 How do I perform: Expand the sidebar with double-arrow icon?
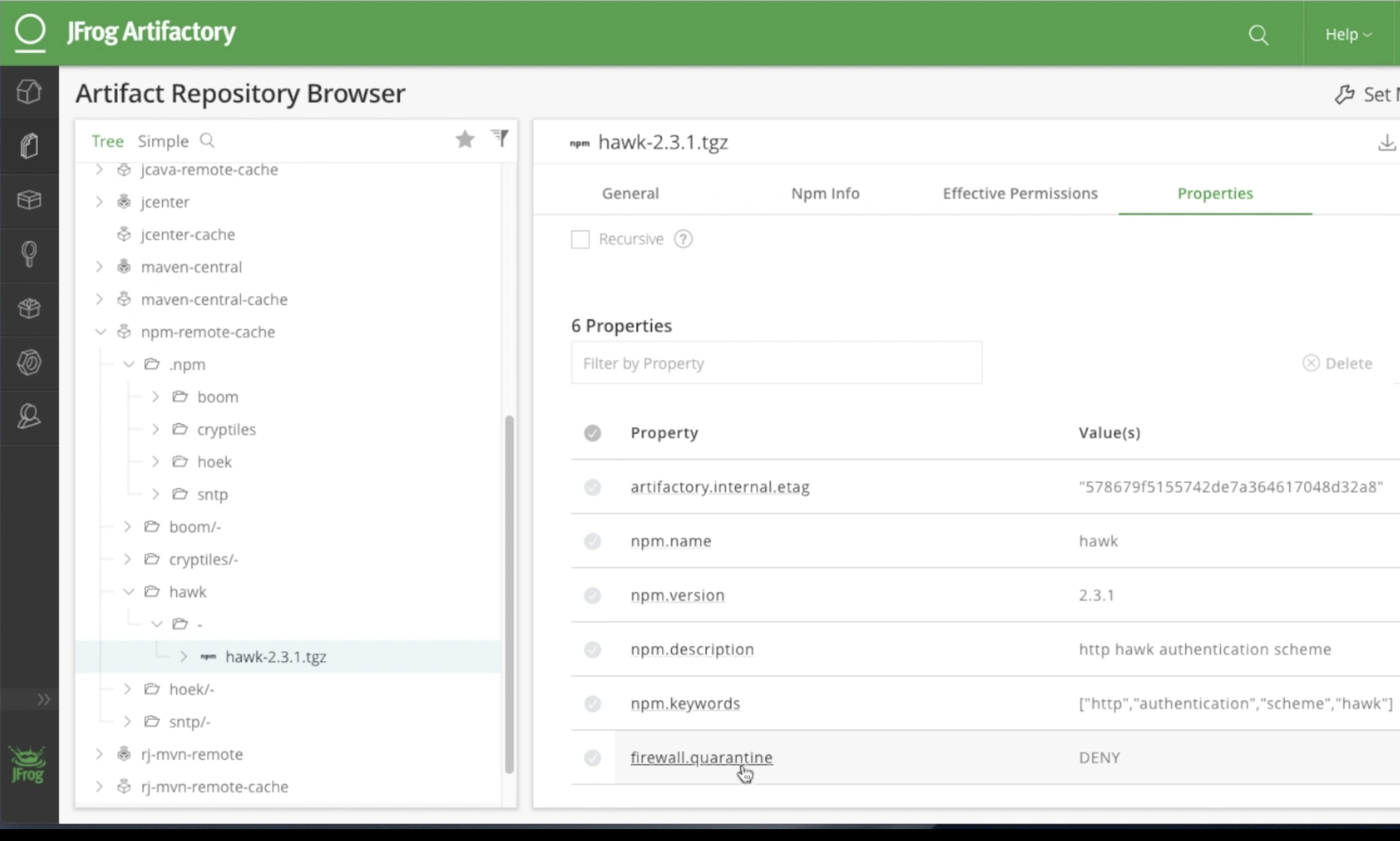pyautogui.click(x=43, y=699)
